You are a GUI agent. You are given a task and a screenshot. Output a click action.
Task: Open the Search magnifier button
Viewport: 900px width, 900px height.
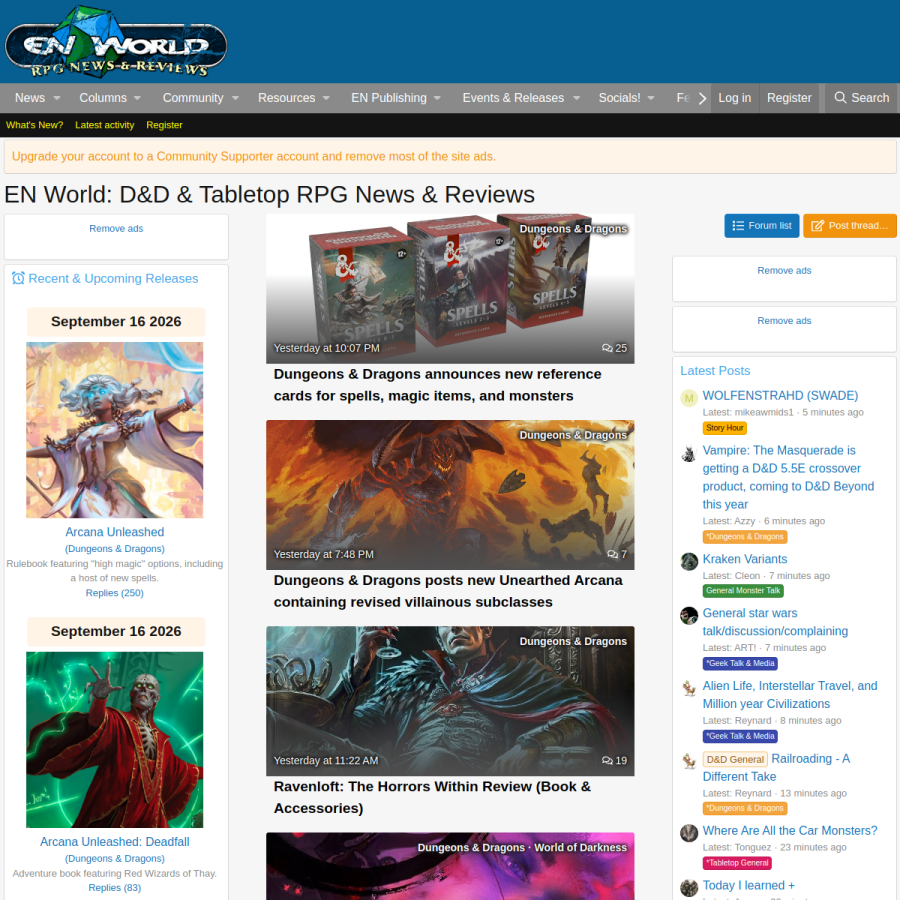point(862,98)
